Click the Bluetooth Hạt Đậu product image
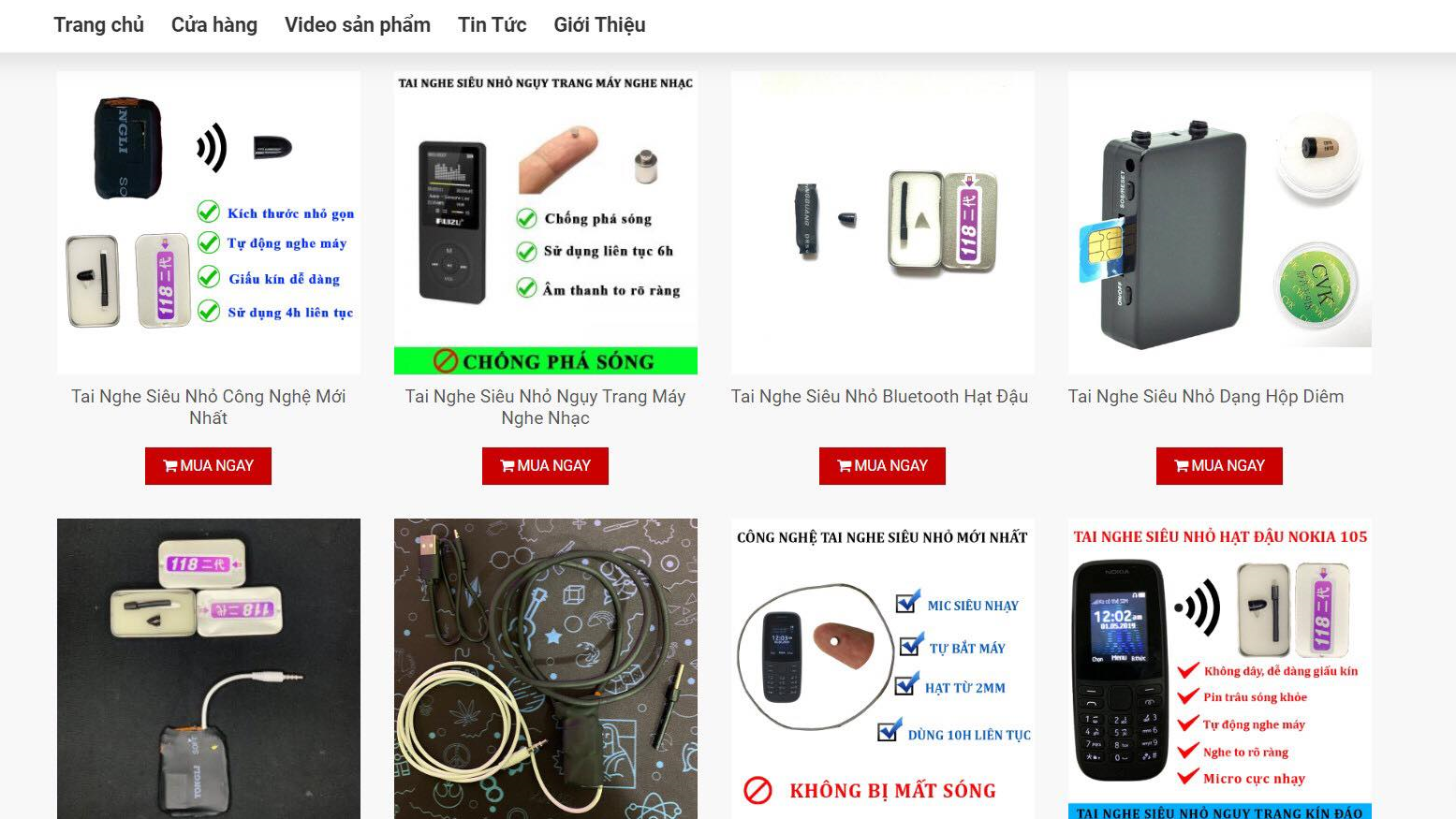Viewport: 1456px width, 819px height. point(883,223)
